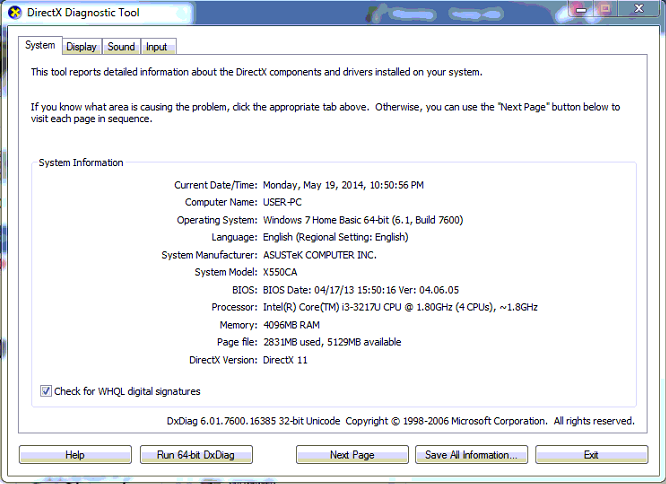Toggle Check for WHQL digital signatures checkbox
This screenshot has width=666, height=484.
pos(46,391)
